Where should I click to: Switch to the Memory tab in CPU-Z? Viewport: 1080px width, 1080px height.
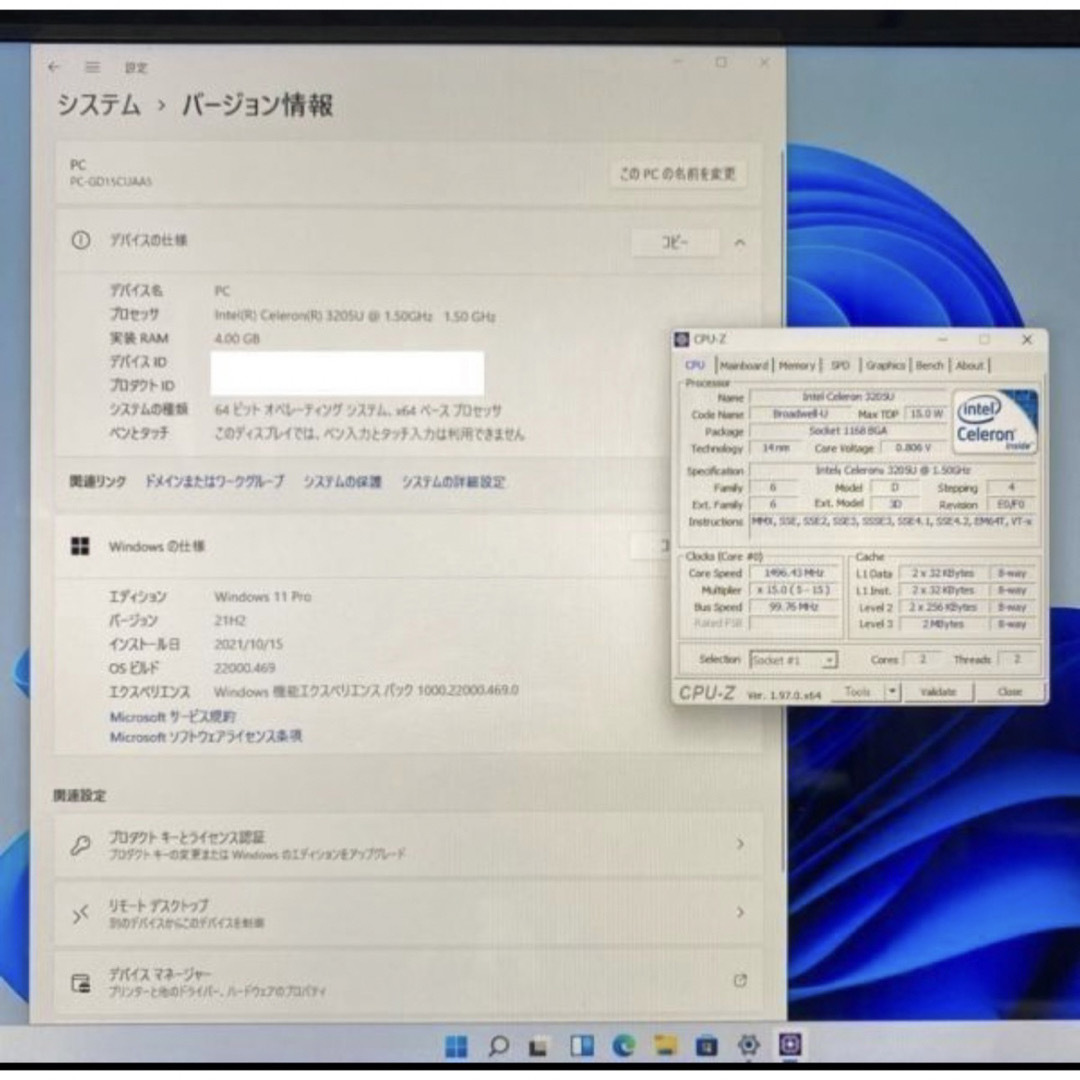(796, 365)
